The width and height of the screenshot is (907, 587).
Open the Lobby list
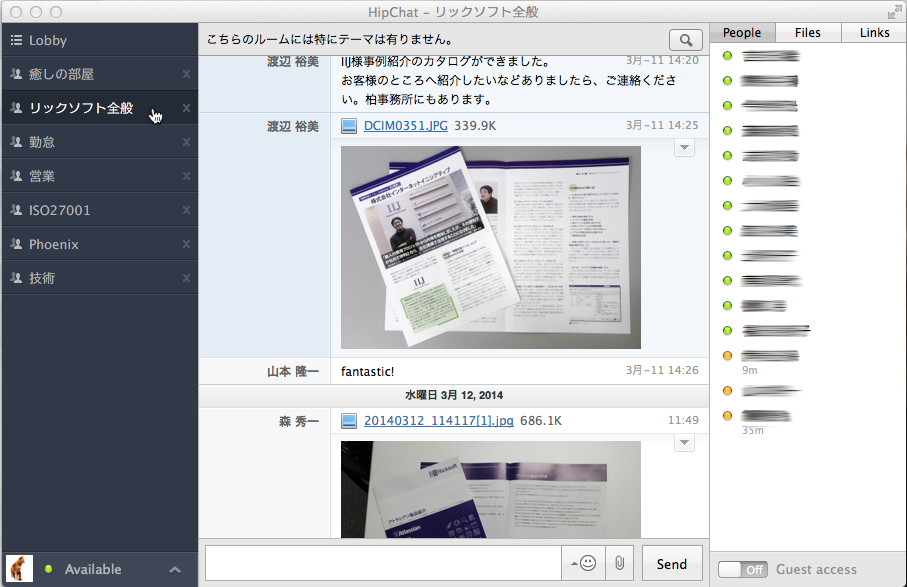coord(99,40)
